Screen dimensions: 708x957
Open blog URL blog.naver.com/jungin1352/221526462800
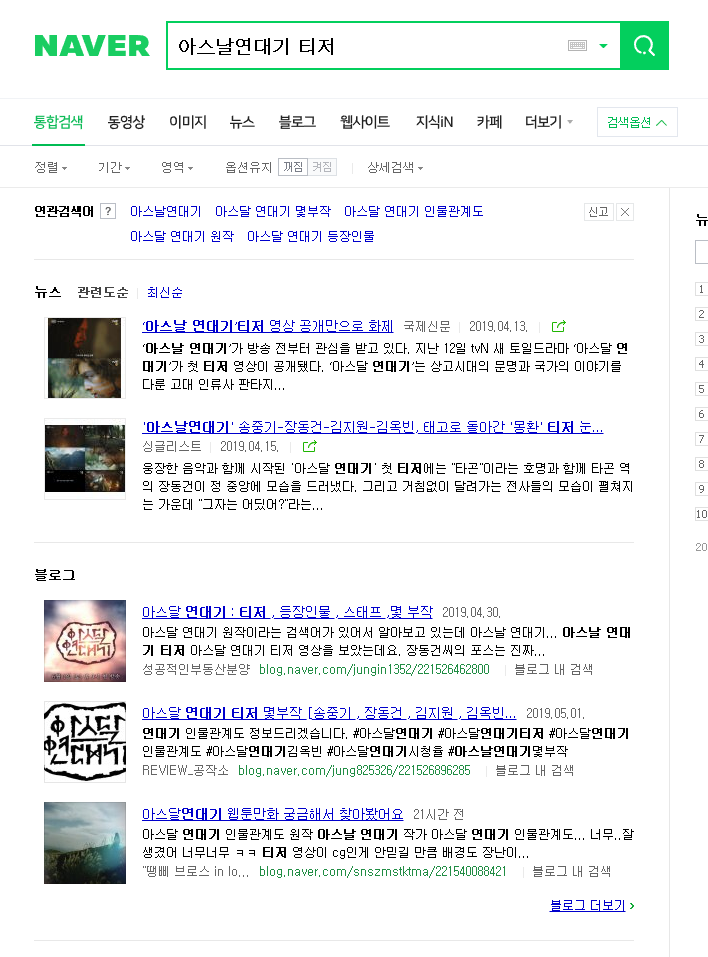click(x=374, y=670)
